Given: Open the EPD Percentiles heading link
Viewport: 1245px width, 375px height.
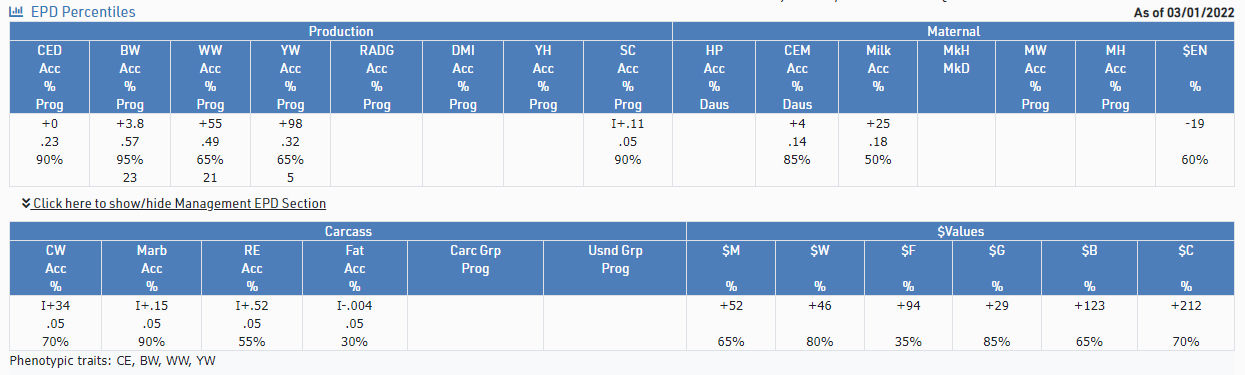Looking at the screenshot, I should (x=83, y=12).
